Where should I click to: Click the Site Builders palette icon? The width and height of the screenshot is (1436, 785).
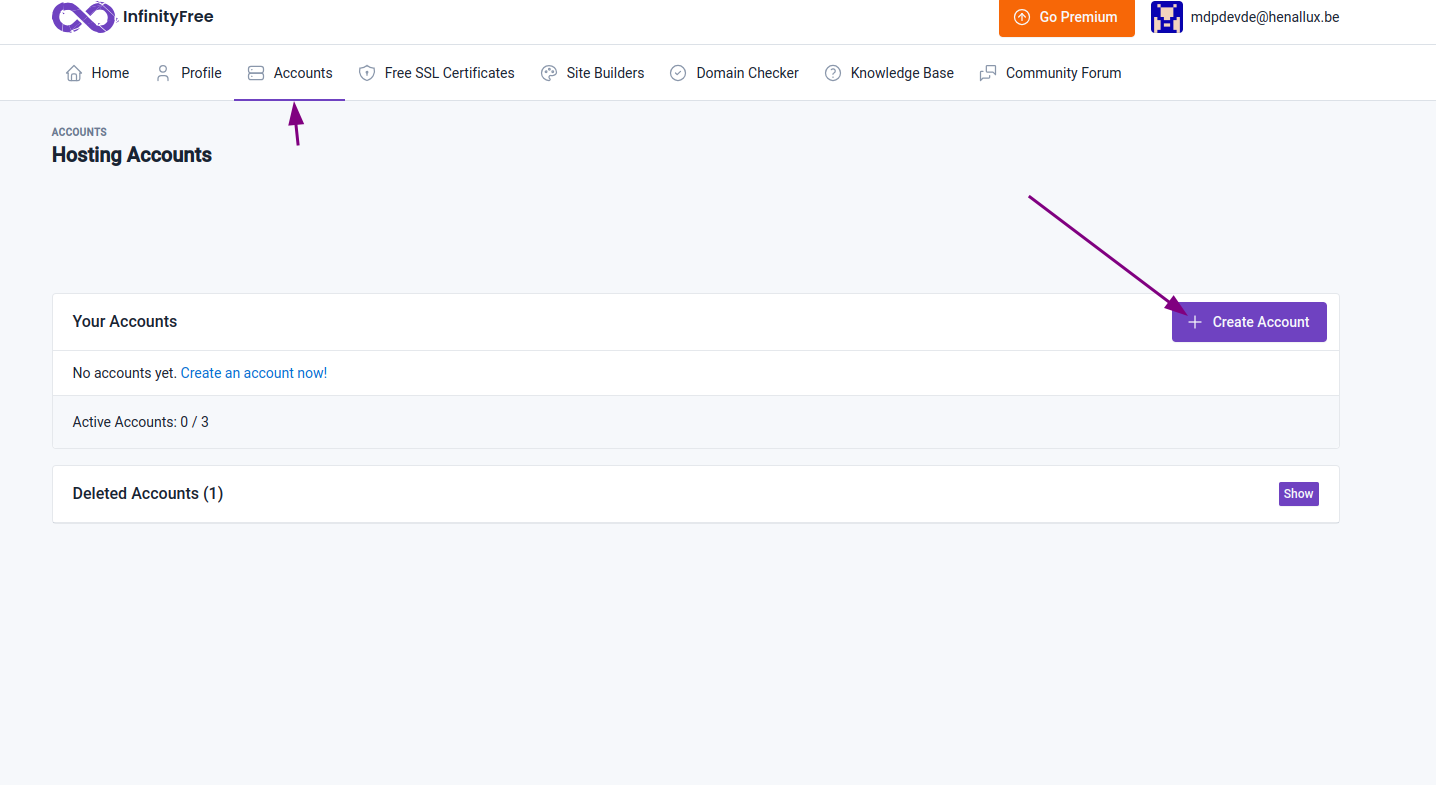tap(549, 73)
